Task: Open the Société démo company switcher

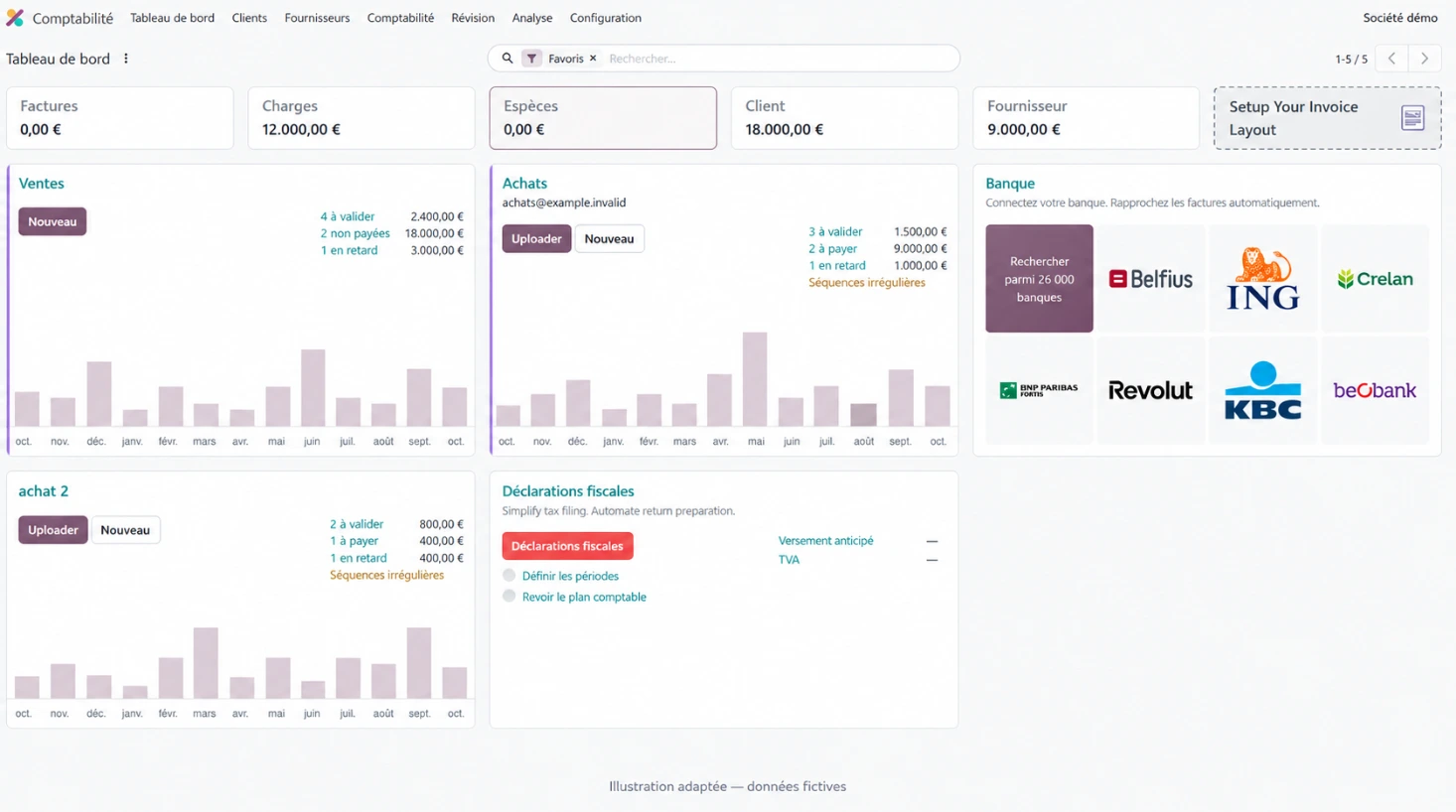Action: click(x=1400, y=18)
